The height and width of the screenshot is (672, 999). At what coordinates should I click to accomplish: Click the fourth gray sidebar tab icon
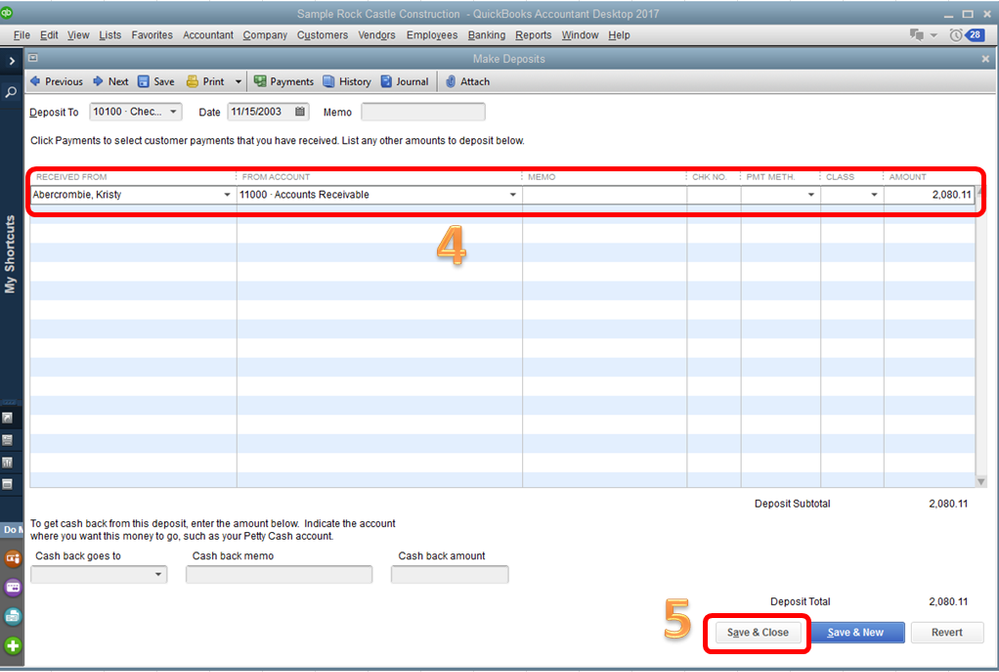click(7, 484)
